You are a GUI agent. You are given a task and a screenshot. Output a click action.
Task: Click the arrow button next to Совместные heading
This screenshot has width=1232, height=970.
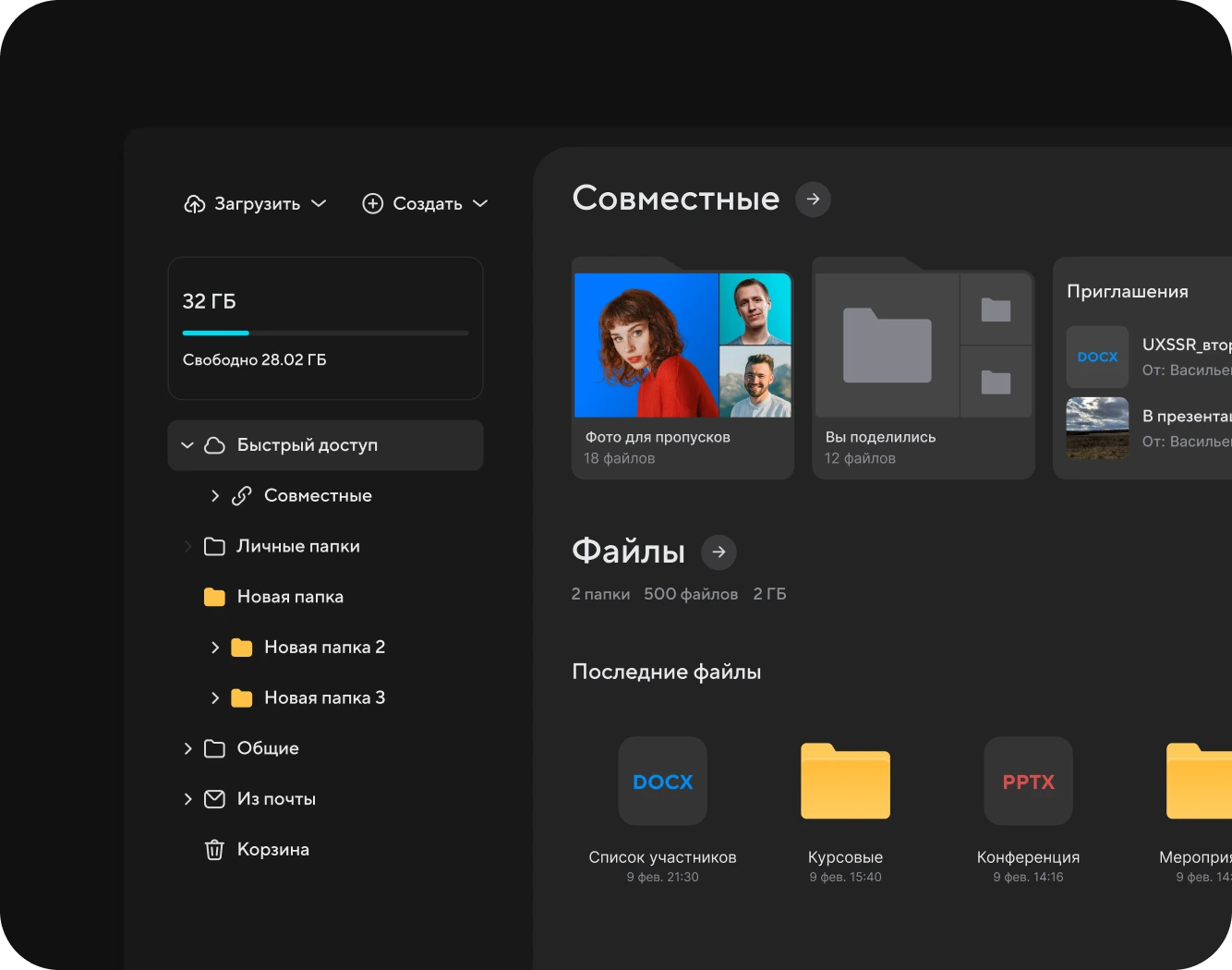click(x=812, y=199)
